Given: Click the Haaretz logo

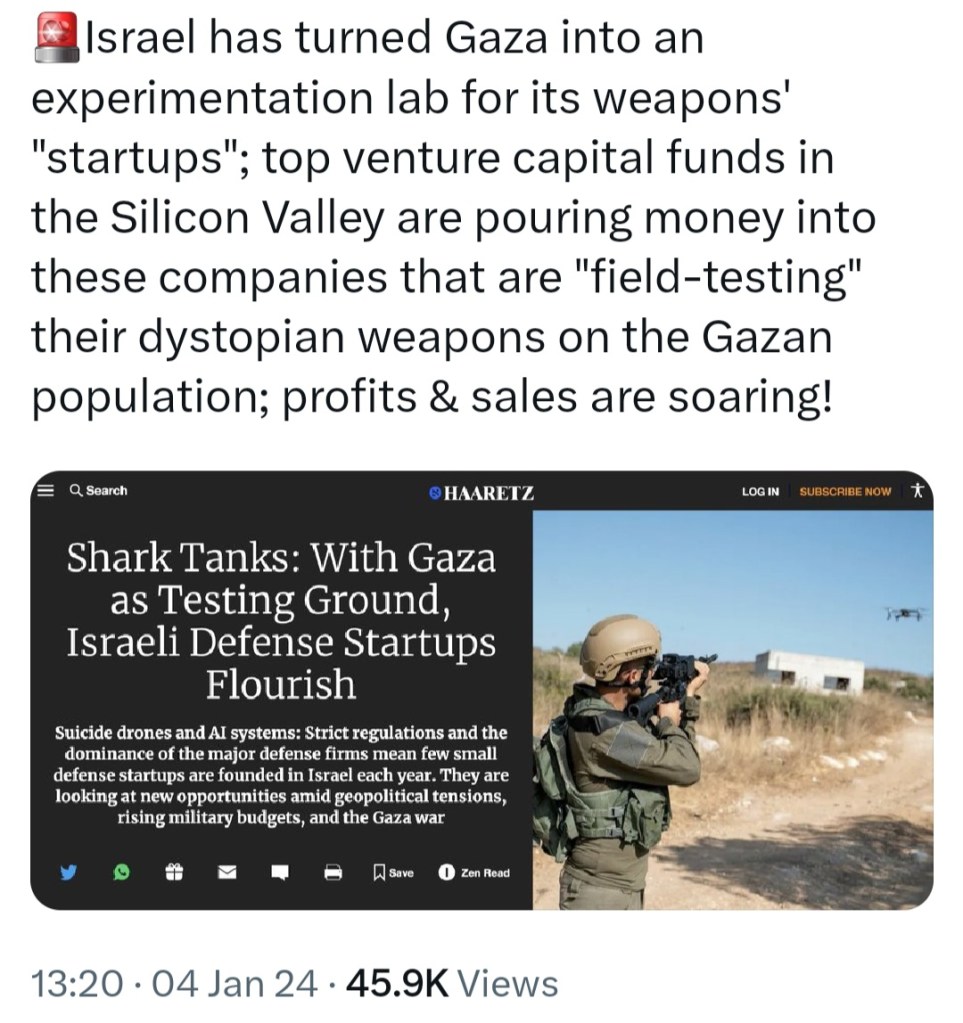Looking at the screenshot, I should (x=481, y=492).
